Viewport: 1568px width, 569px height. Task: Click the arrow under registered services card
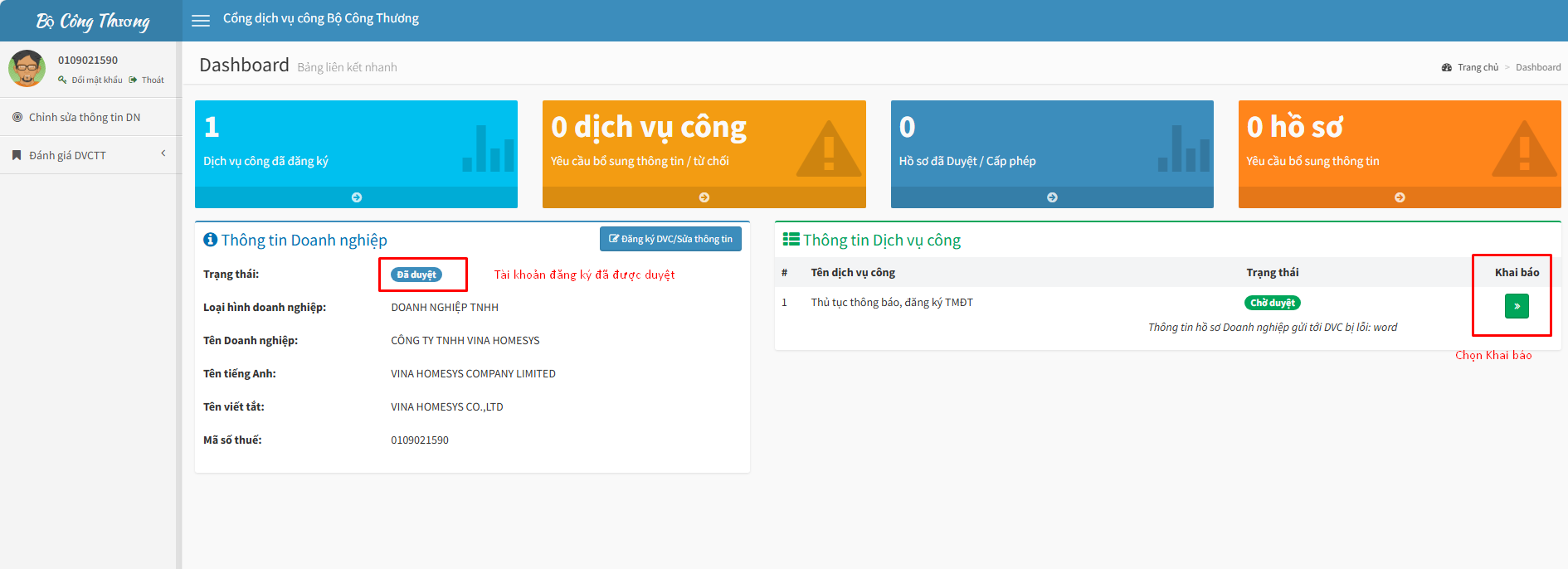[356, 197]
